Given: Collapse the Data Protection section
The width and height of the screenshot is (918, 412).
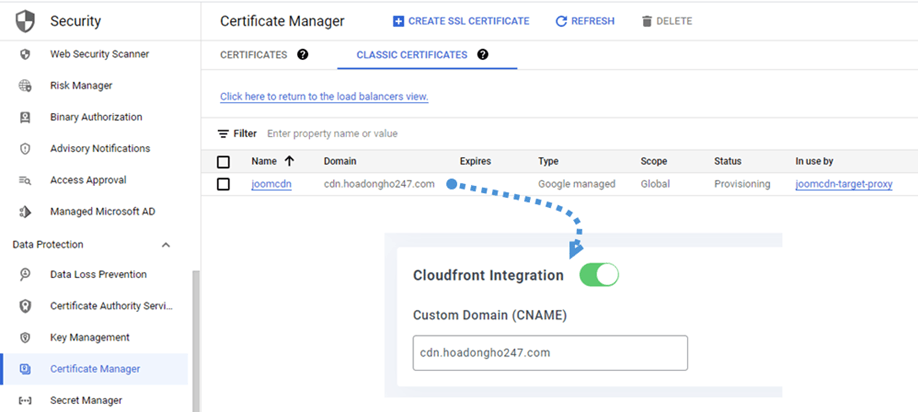Looking at the screenshot, I should 166,245.
